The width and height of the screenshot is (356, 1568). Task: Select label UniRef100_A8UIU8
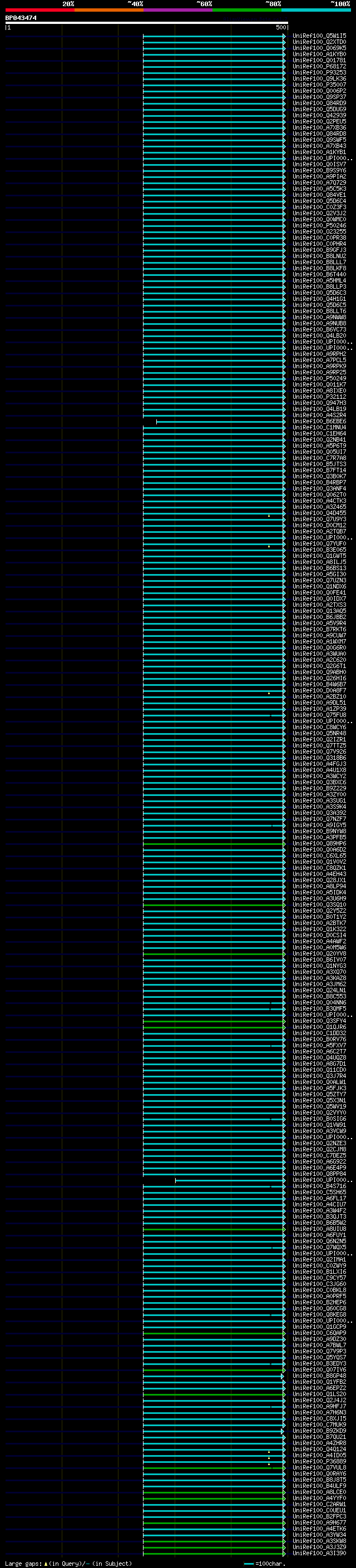pos(319,1229)
